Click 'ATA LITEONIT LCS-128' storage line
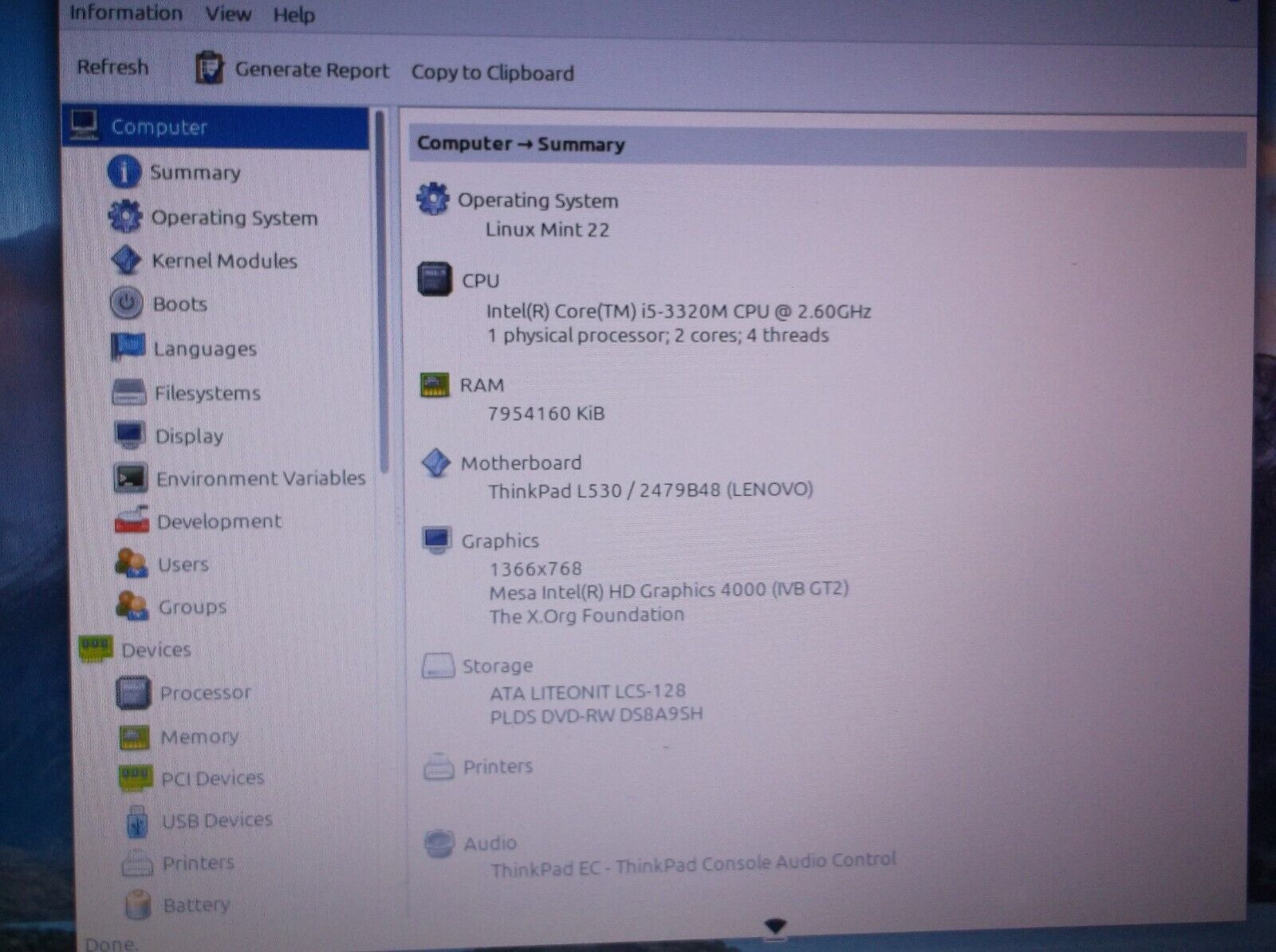The height and width of the screenshot is (952, 1276). (588, 691)
